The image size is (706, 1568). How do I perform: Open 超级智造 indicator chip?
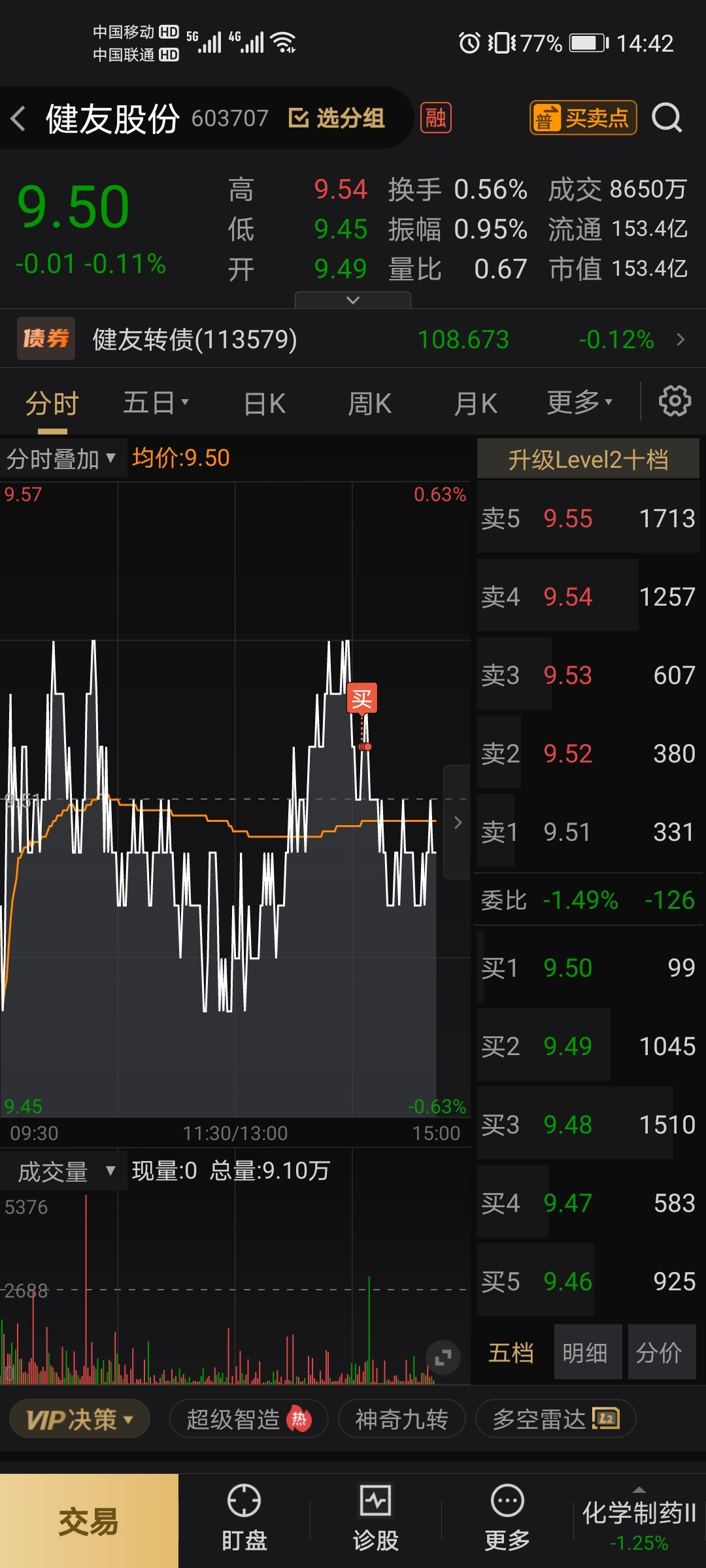tap(248, 1419)
